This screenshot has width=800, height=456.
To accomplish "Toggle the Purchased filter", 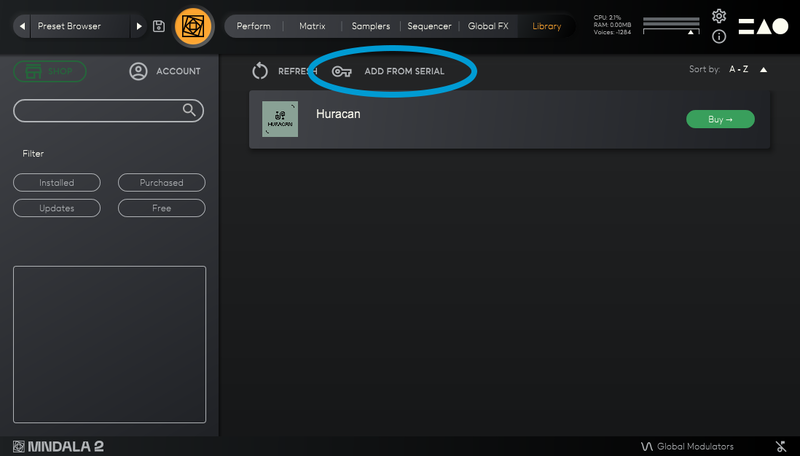I will coord(162,183).
